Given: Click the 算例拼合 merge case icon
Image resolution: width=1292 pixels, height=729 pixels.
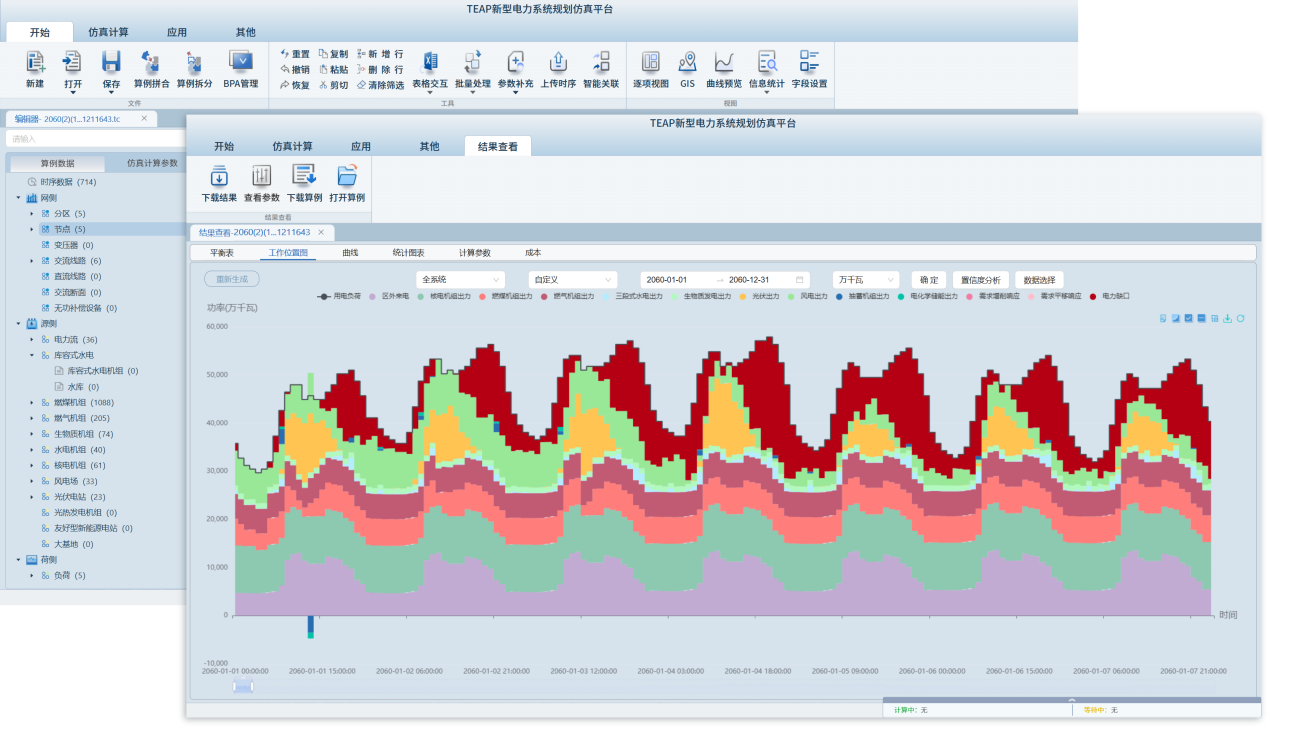Looking at the screenshot, I should click(x=151, y=63).
